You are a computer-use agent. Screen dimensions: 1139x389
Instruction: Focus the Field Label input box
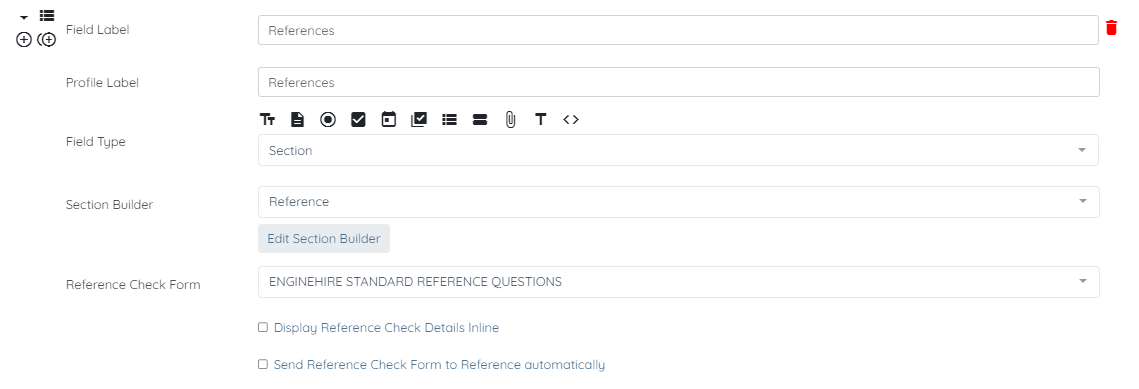[678, 30]
